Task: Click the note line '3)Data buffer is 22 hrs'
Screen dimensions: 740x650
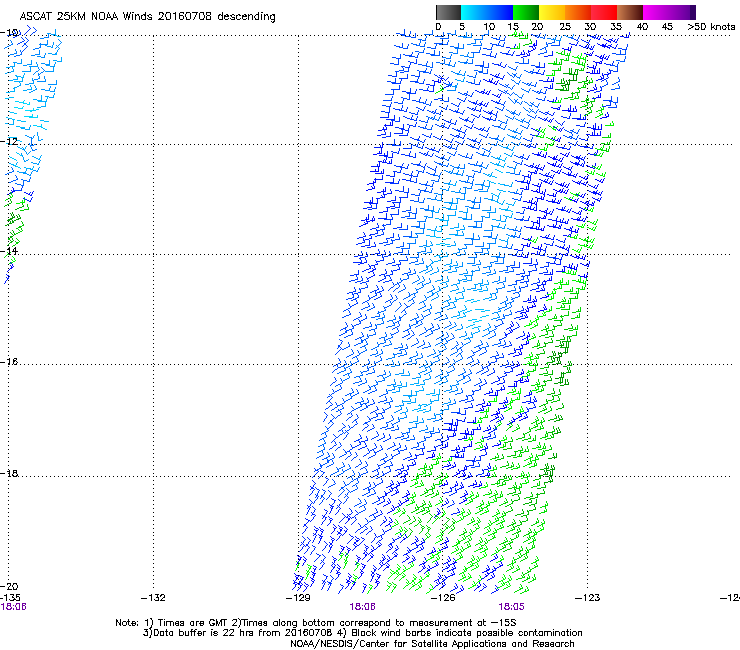Action: click(362, 633)
